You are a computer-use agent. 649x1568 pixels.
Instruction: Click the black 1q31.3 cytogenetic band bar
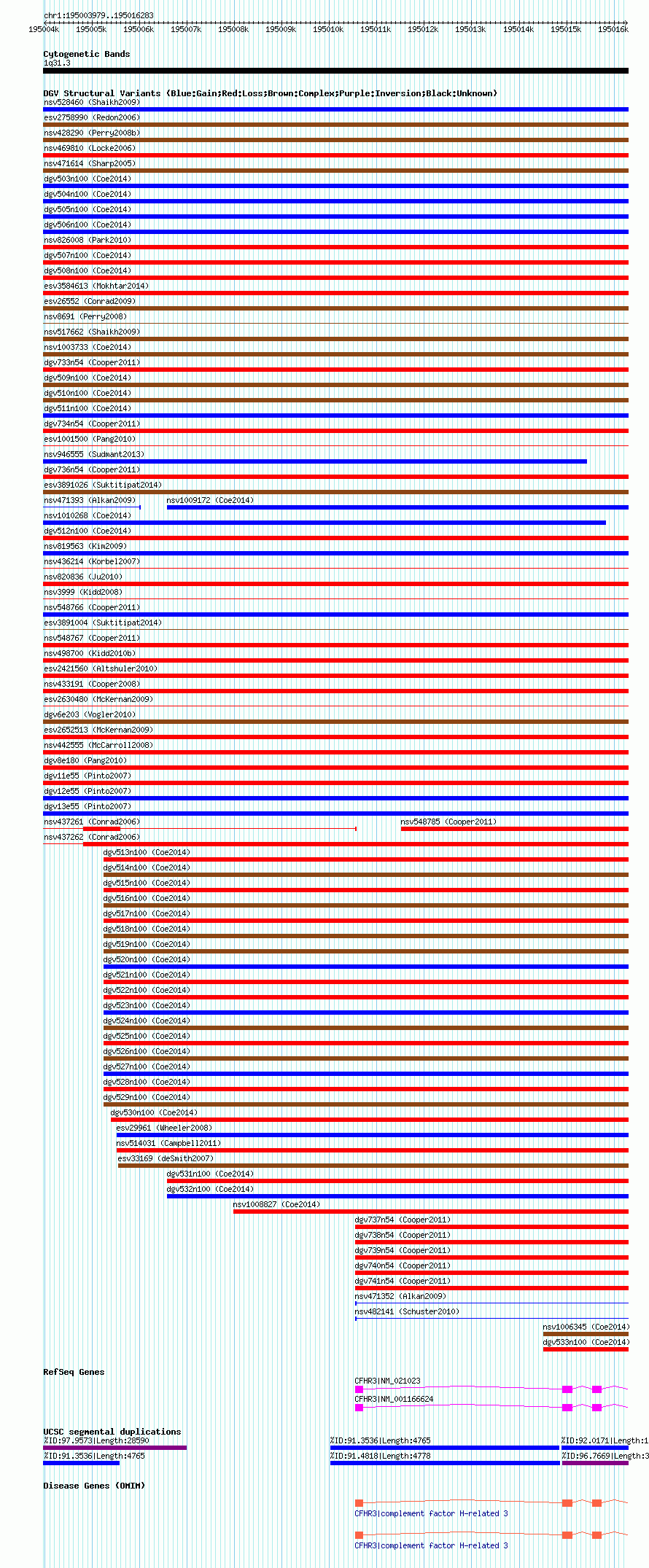[x=335, y=71]
